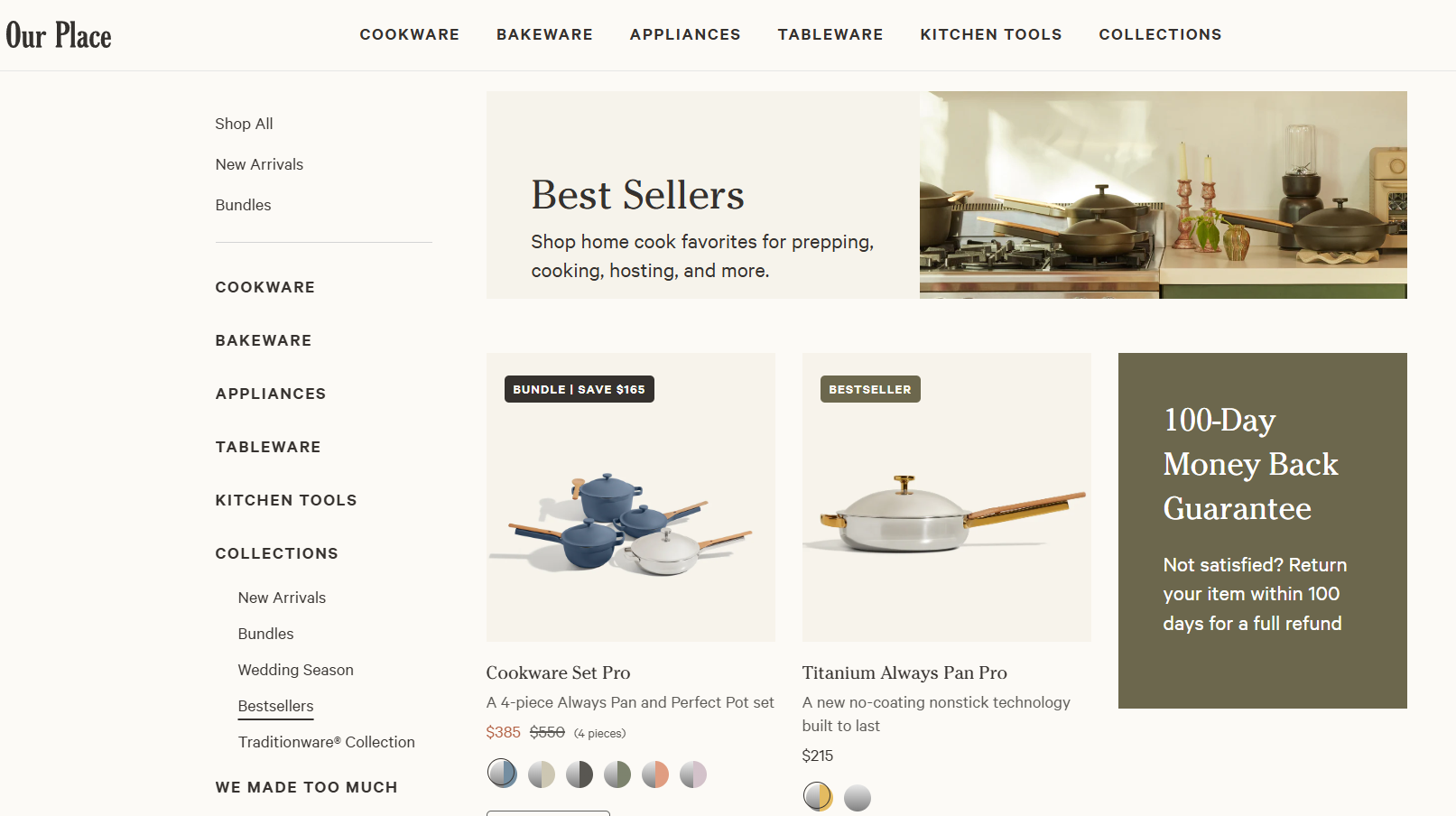Screen dimensions: 1456x816
Task: Choose the cream/beige swatch for Cookware Set Pro
Action: click(542, 774)
